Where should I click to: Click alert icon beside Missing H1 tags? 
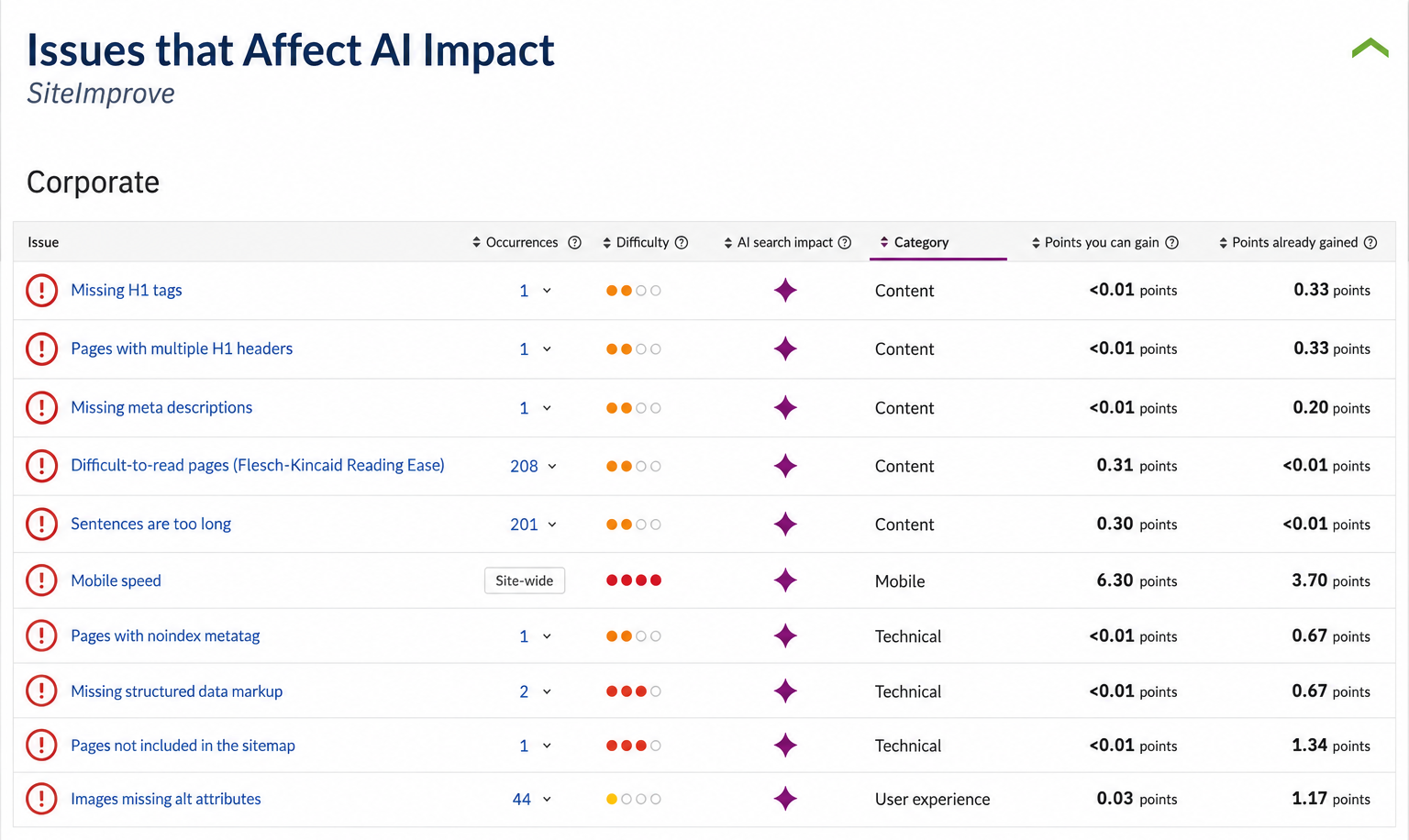(41, 290)
